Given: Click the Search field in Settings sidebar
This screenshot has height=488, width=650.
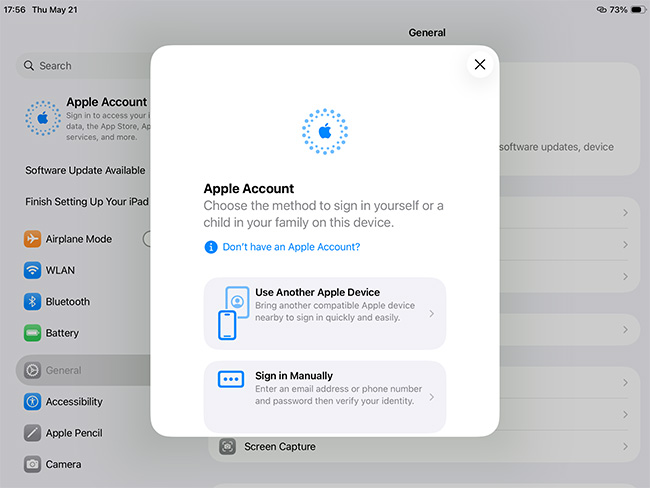Looking at the screenshot, I should 83,66.
